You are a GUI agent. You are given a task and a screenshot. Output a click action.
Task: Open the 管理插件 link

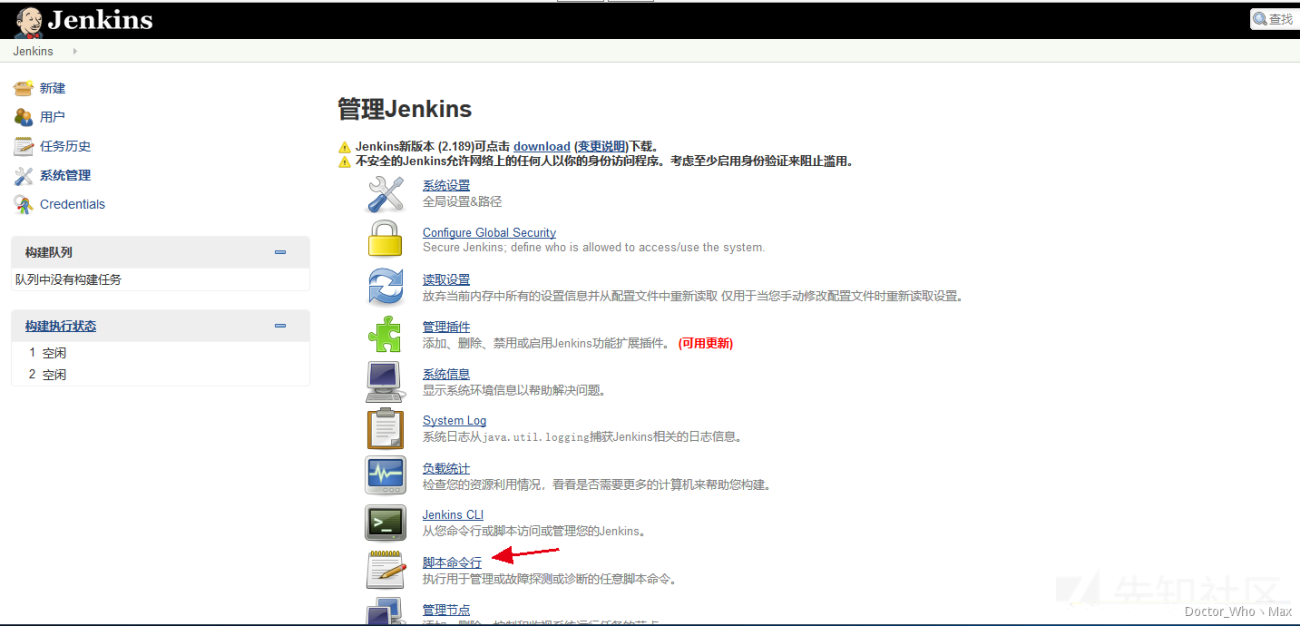click(x=446, y=327)
